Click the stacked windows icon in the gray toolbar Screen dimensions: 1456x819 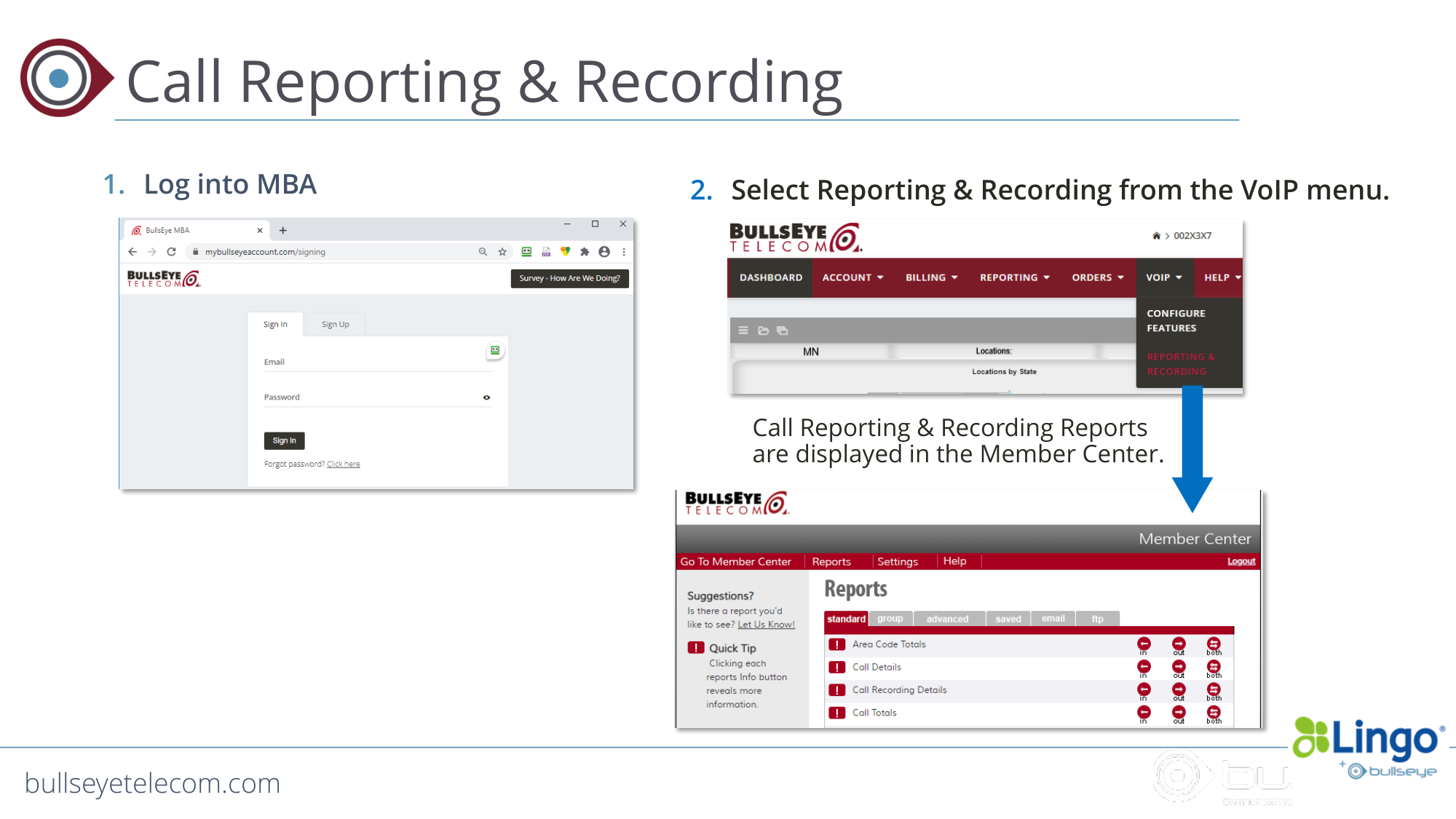click(783, 331)
